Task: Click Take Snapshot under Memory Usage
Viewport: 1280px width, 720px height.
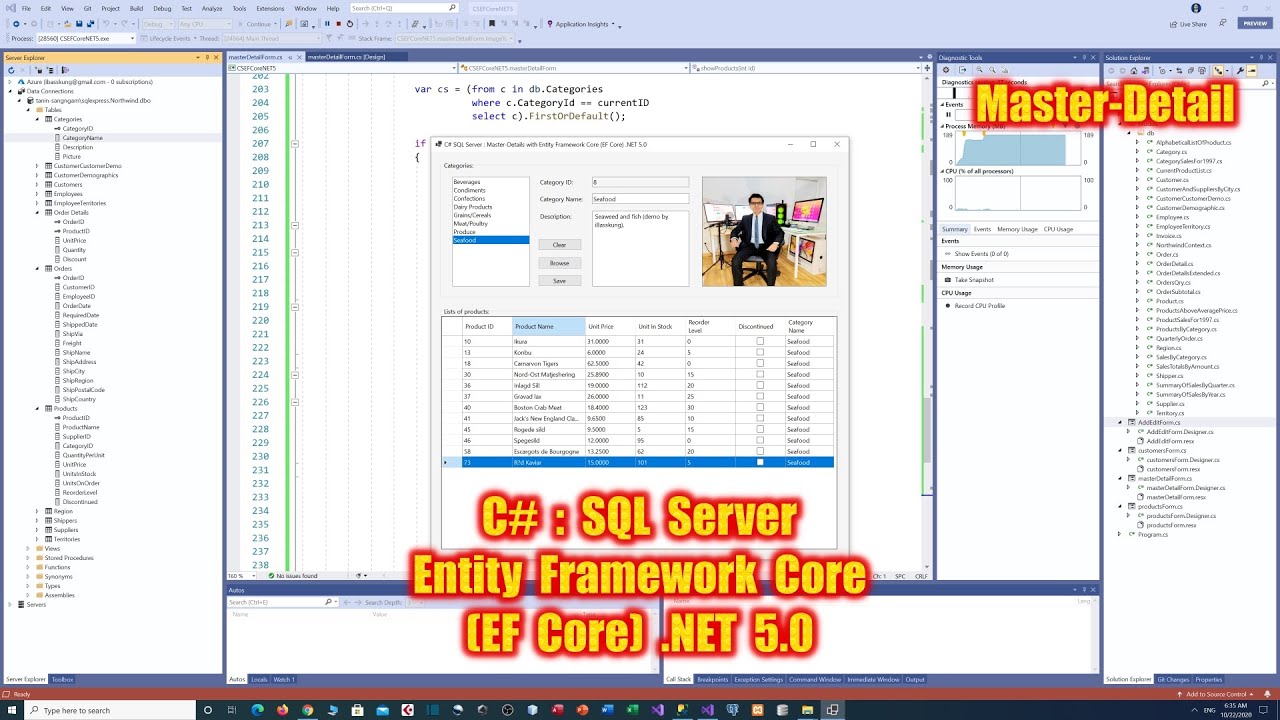Action: click(x=974, y=280)
